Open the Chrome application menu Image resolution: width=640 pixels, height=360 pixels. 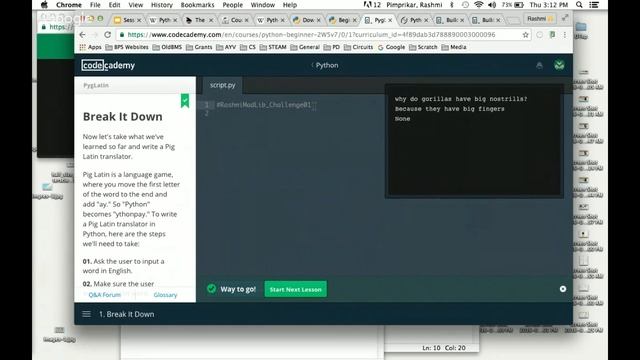69,5
